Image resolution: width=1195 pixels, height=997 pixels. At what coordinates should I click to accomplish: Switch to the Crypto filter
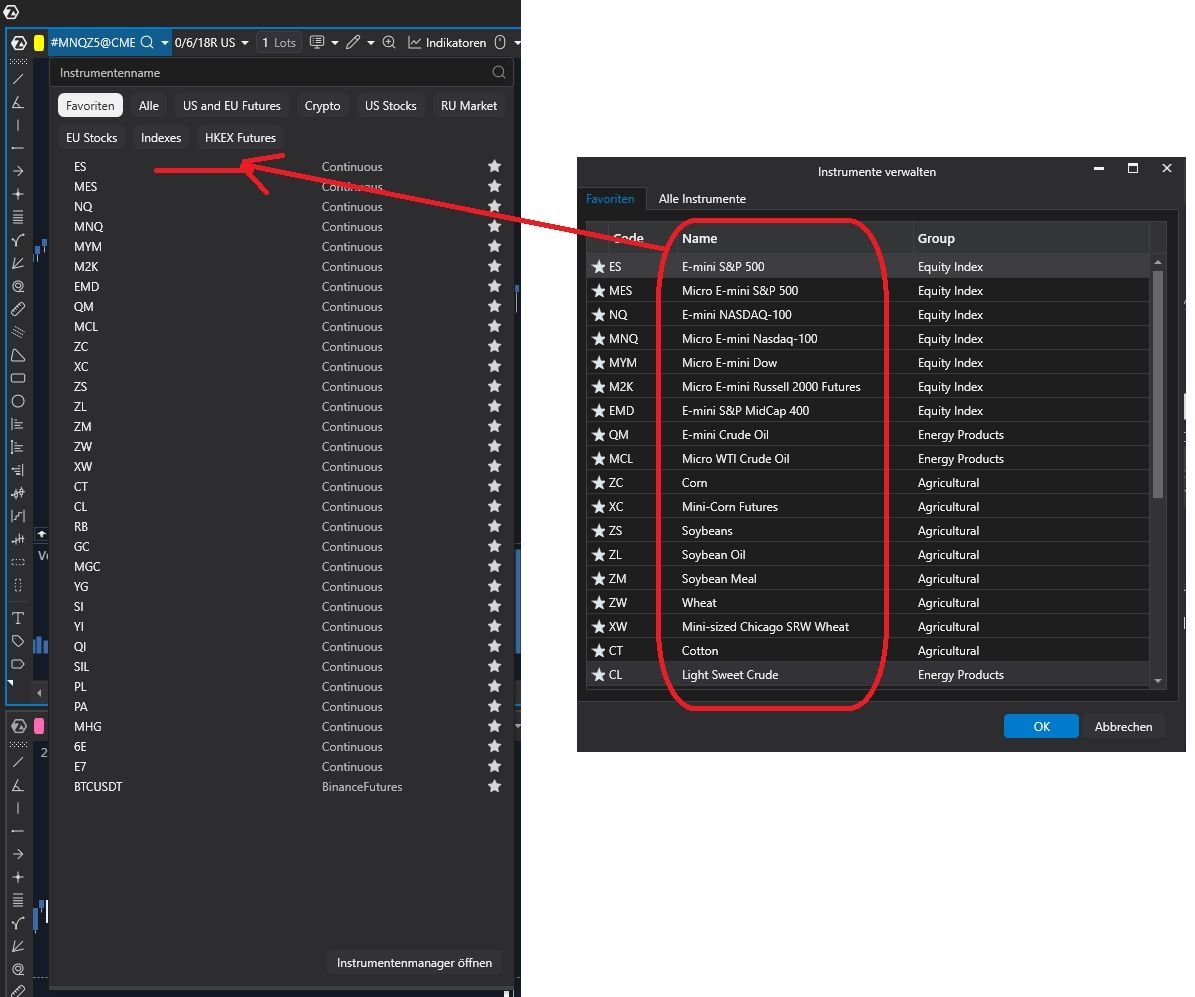point(322,106)
